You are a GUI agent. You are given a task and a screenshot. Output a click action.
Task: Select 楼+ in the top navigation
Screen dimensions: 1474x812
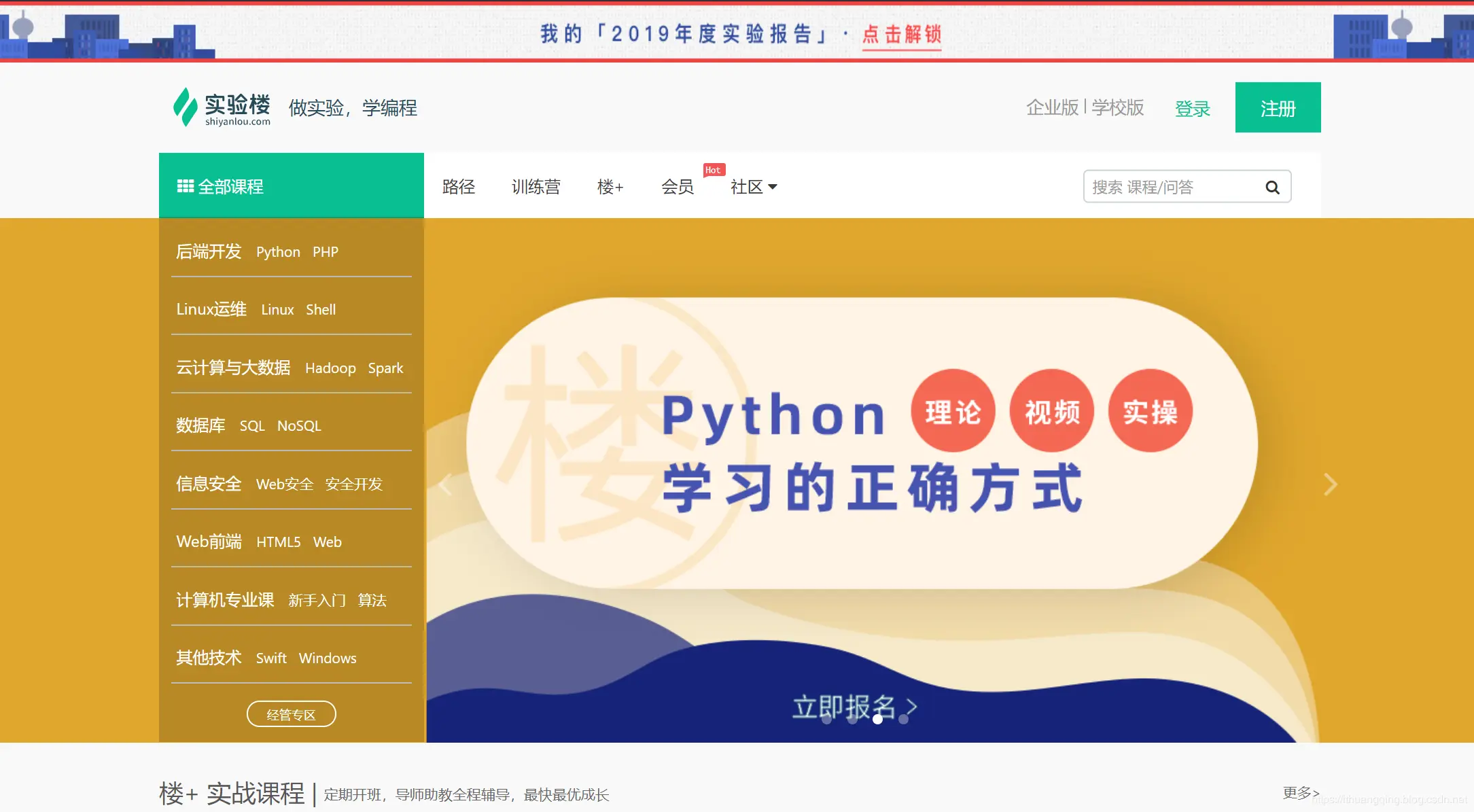(x=610, y=188)
